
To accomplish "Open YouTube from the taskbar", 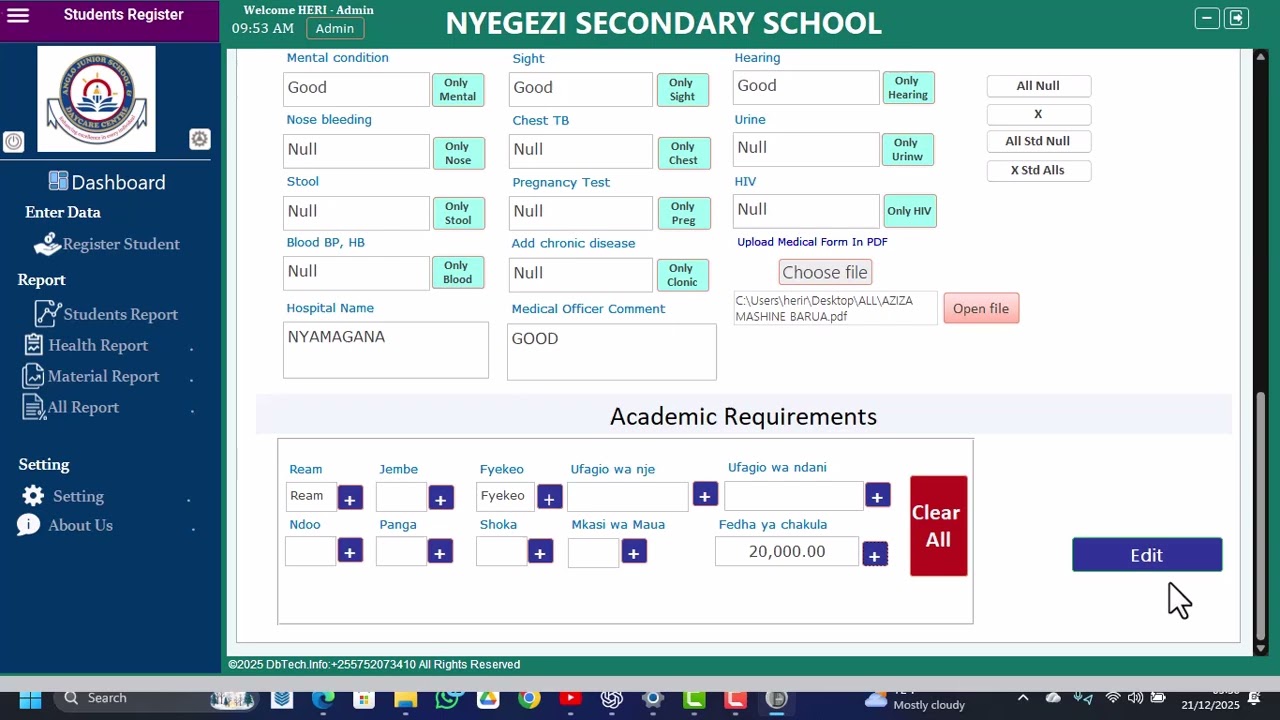I will click(x=570, y=699).
